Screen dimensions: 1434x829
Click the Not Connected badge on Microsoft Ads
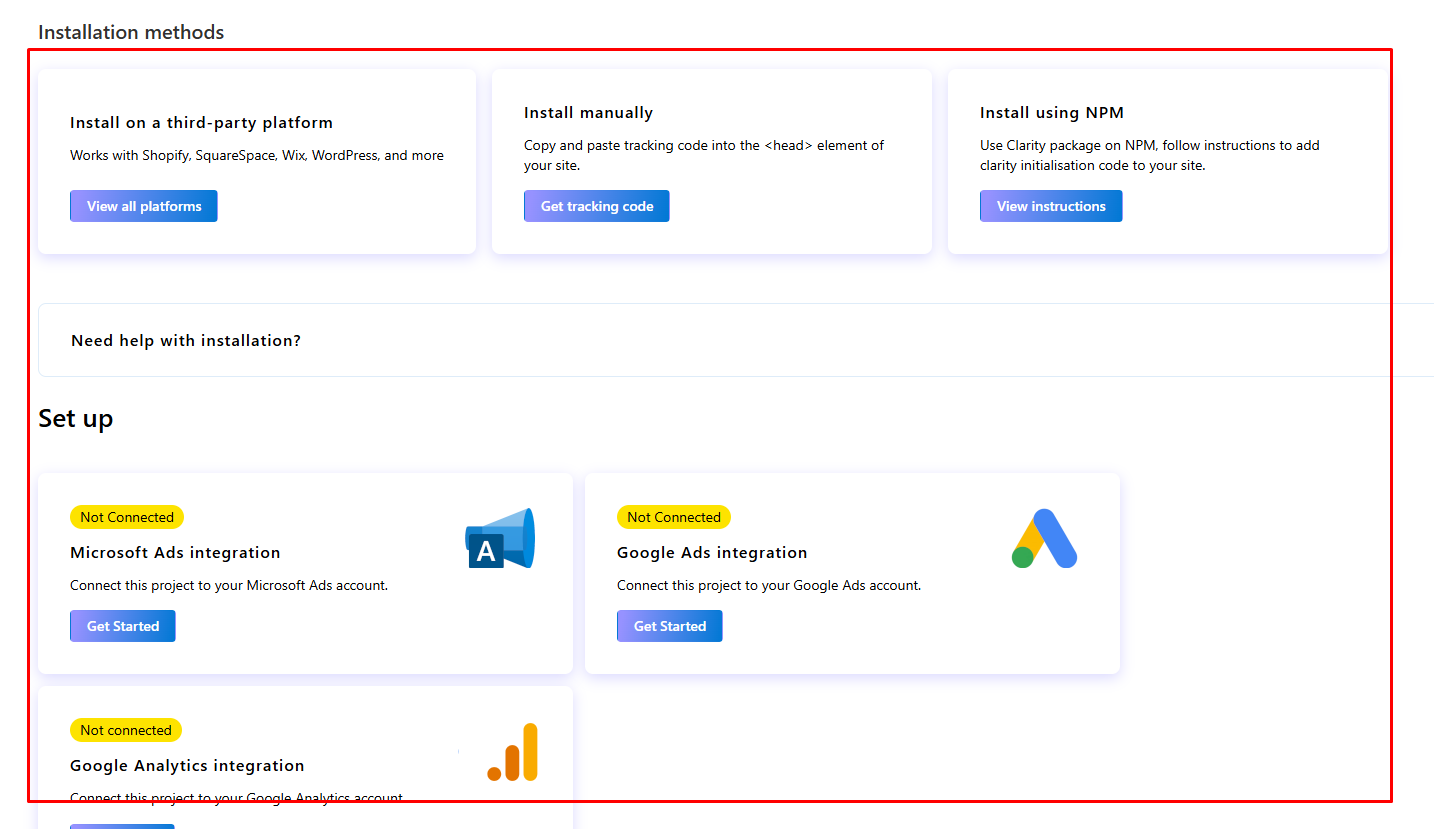127,517
